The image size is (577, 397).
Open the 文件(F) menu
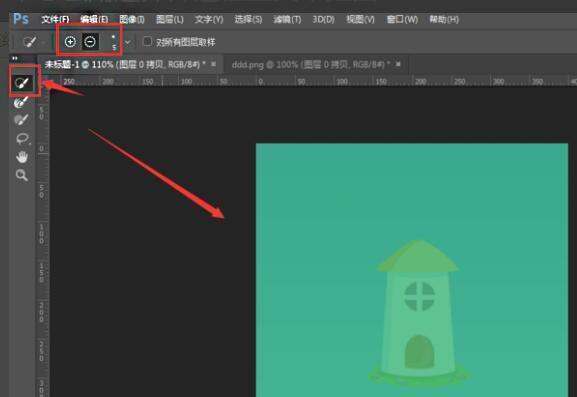pos(55,19)
